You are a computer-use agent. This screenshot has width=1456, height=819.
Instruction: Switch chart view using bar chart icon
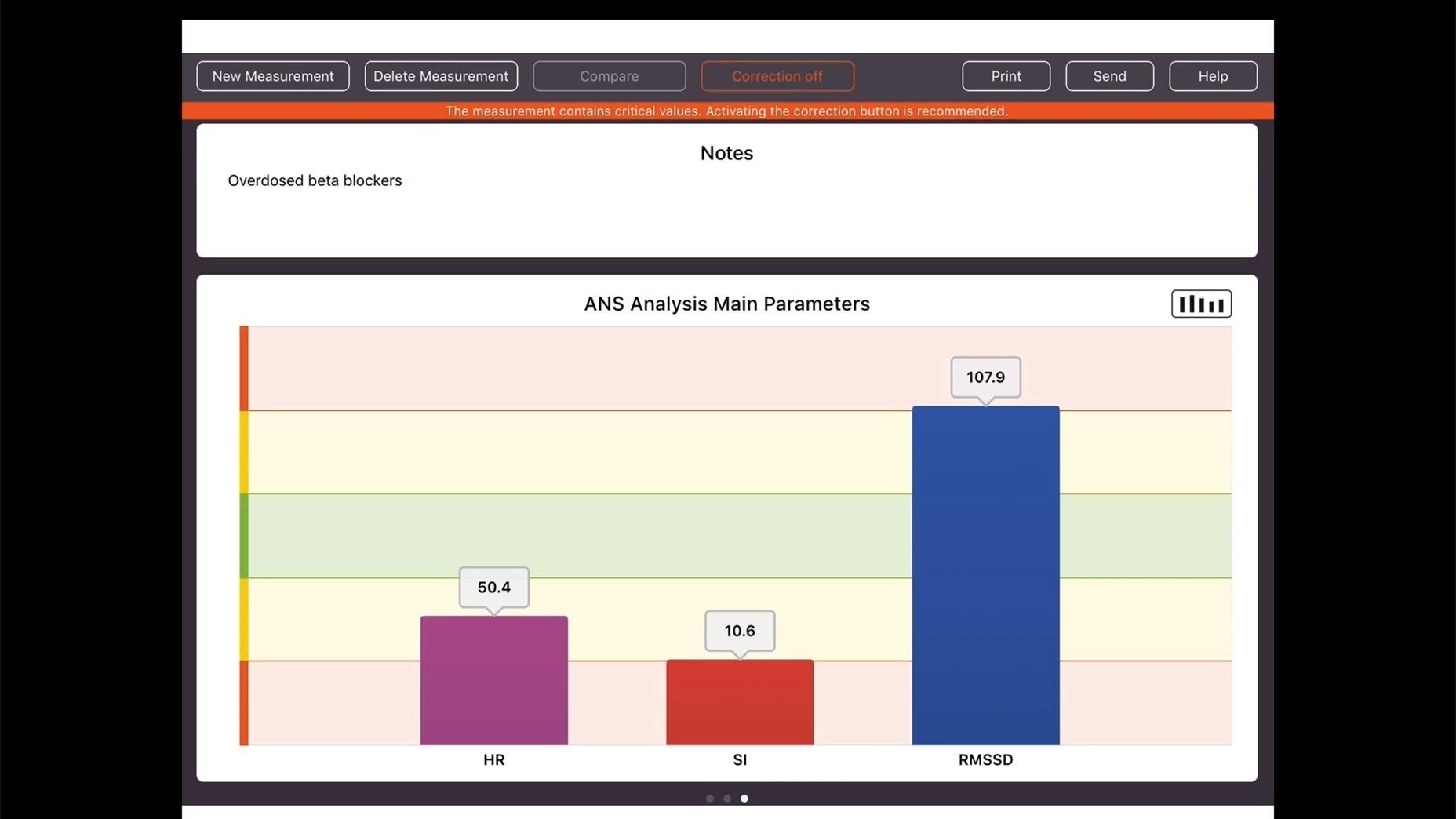click(1202, 304)
